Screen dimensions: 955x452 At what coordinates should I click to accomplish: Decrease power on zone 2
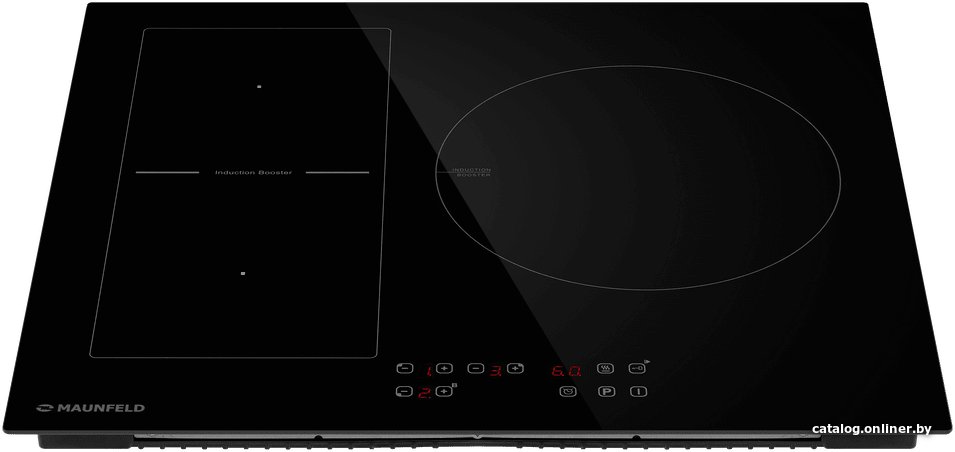[404, 392]
